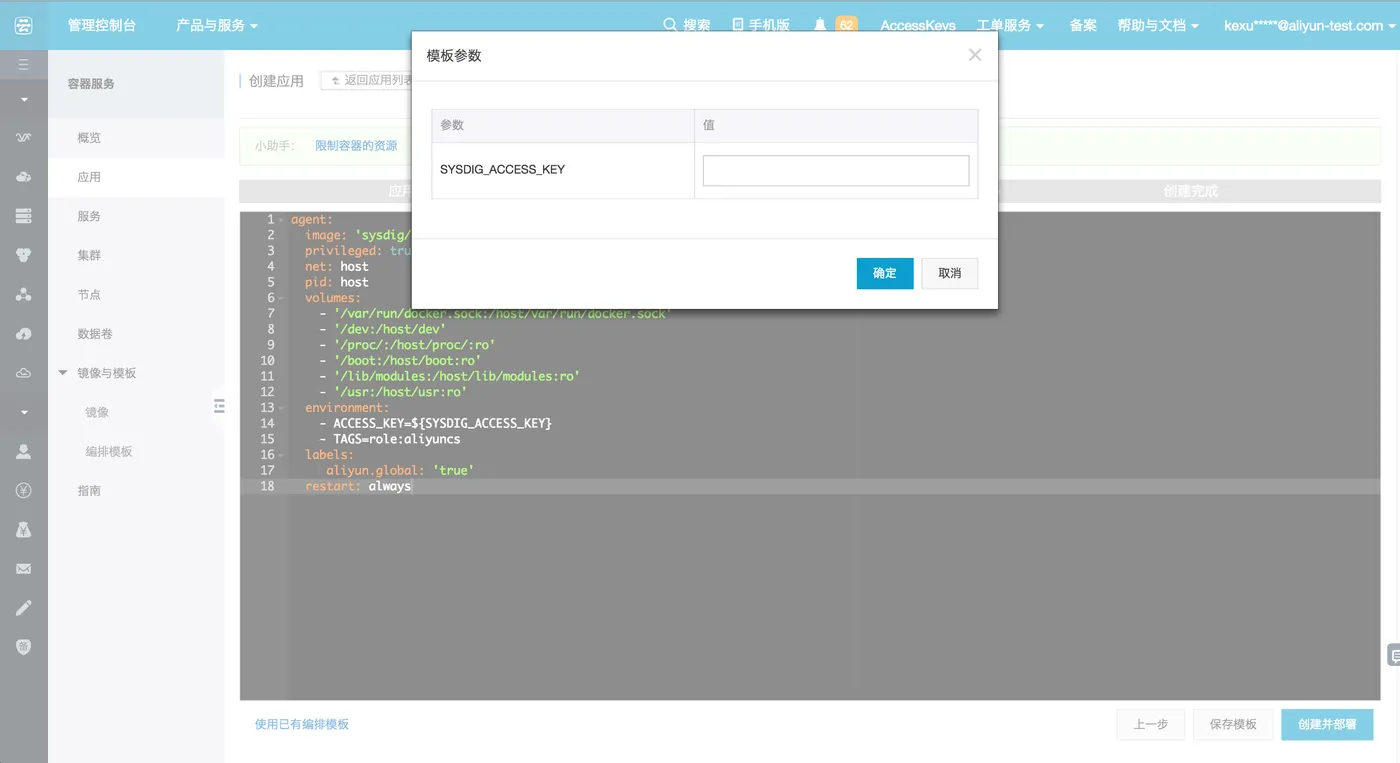Focus the SYSDIG_ACCESS_KEY value input field
Screen dimensions: 1400x763
(x=836, y=170)
